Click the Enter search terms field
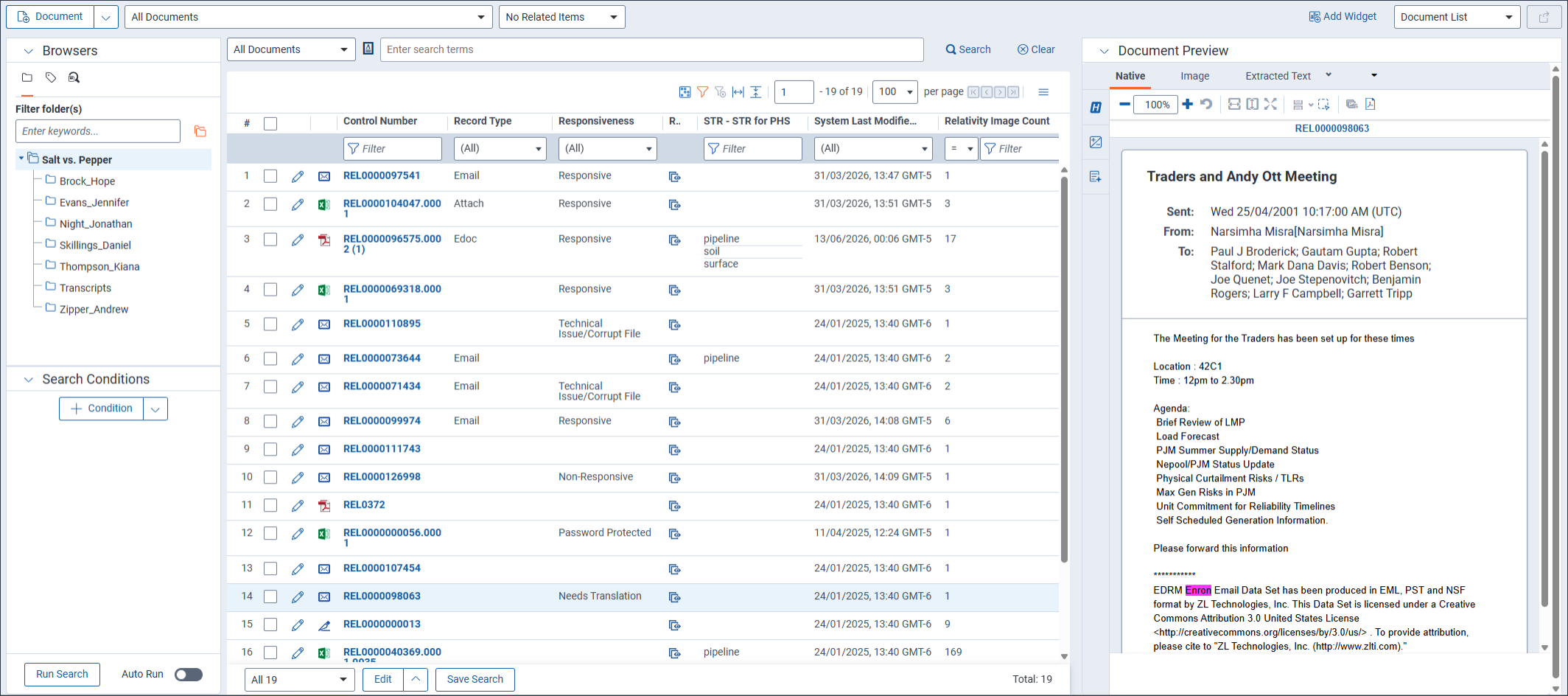The image size is (1568, 696). coord(651,49)
